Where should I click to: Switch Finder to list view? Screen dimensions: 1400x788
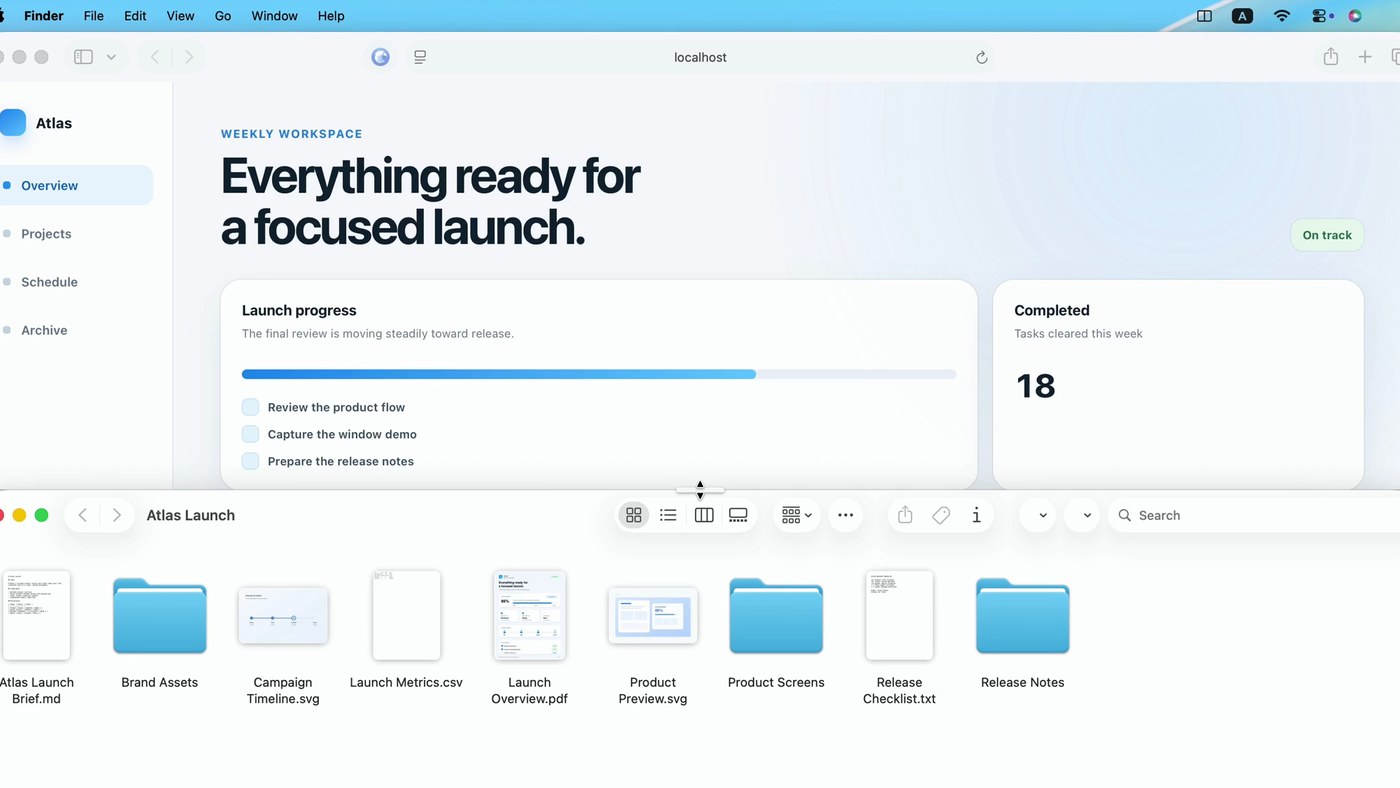pos(668,515)
